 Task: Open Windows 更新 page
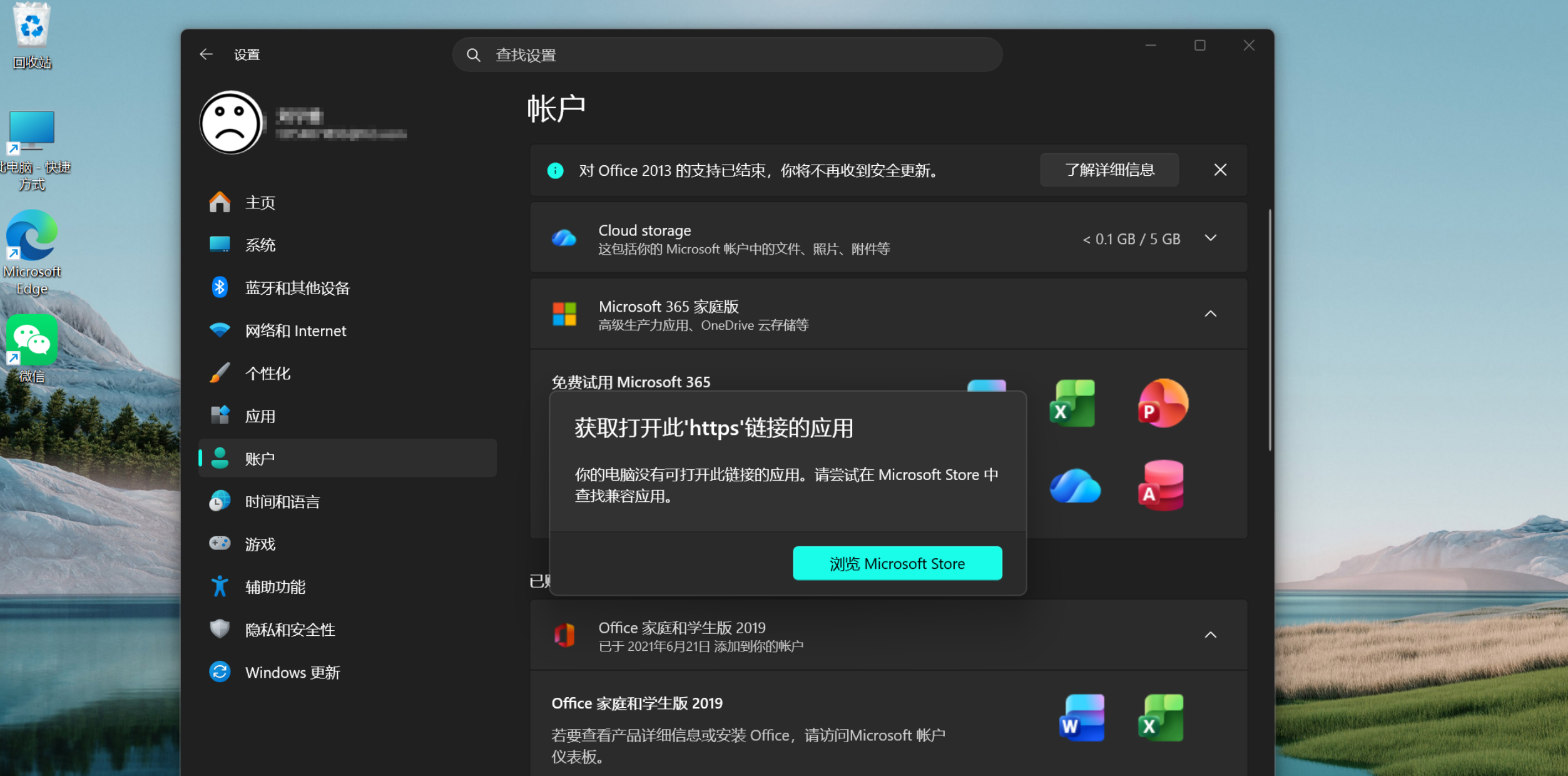(x=347, y=672)
